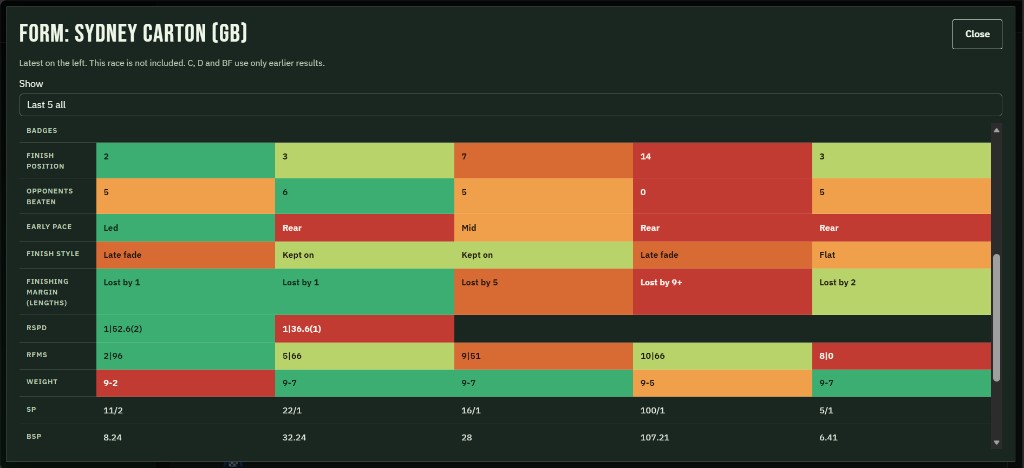The height and width of the screenshot is (468, 1024).
Task: Click the SP value 11/2
Action: 112,410
